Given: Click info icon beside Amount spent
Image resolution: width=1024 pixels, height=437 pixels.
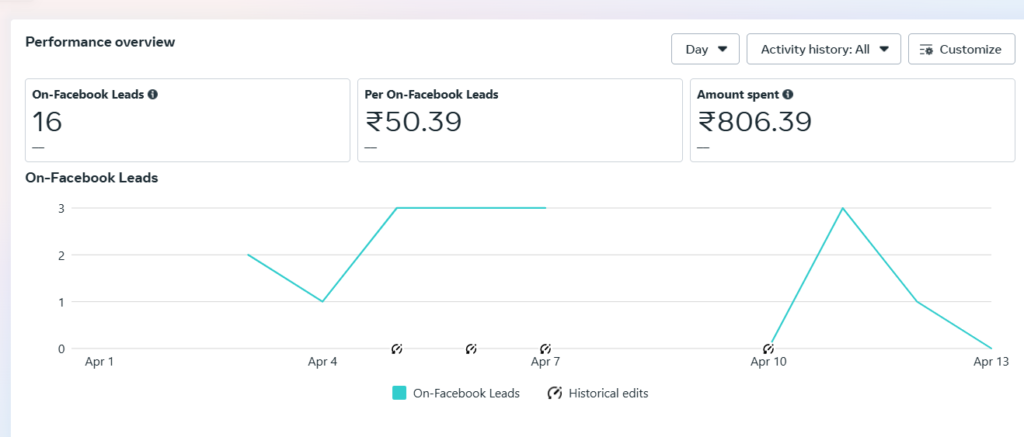Looking at the screenshot, I should coord(788,94).
